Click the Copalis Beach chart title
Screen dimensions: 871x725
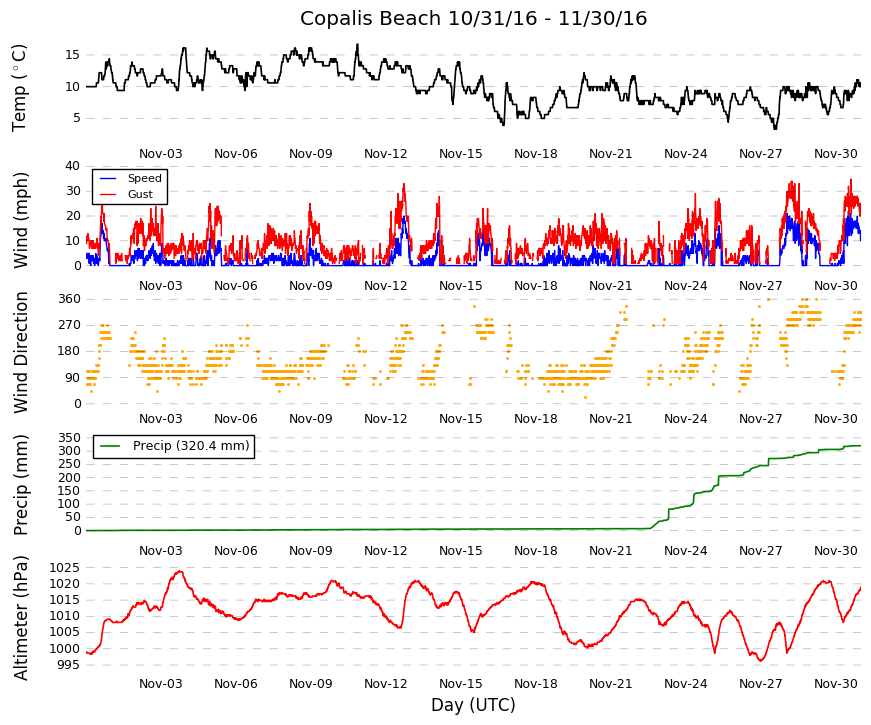(x=473, y=18)
